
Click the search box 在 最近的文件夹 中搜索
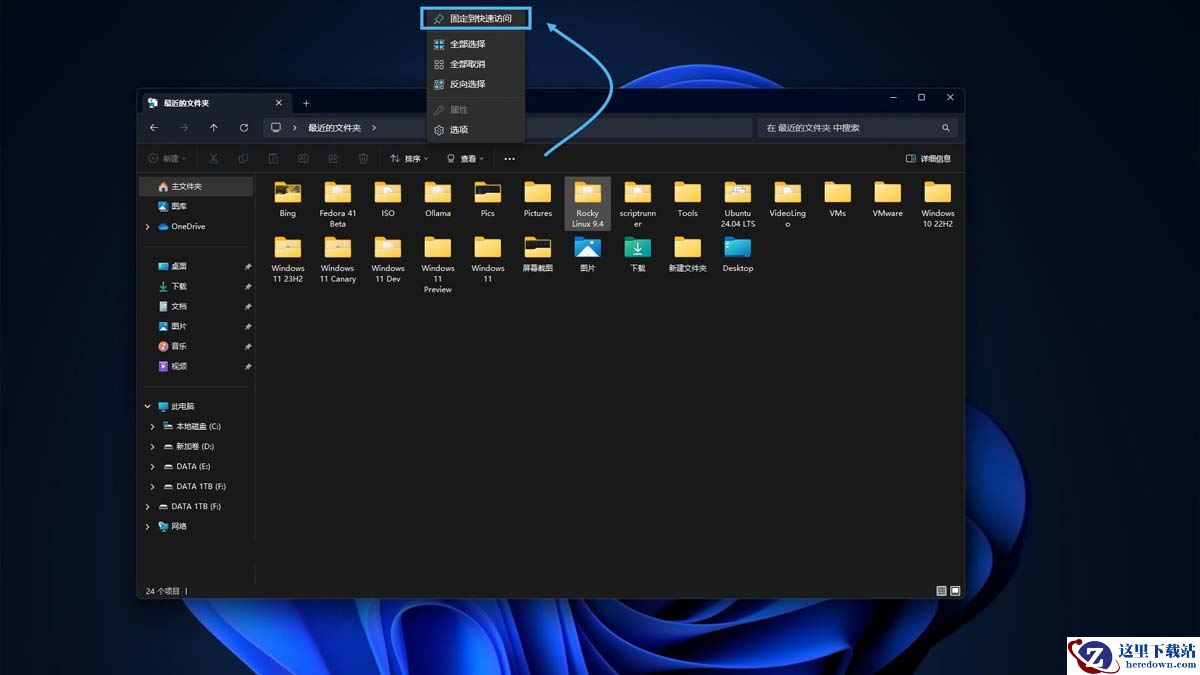(857, 128)
